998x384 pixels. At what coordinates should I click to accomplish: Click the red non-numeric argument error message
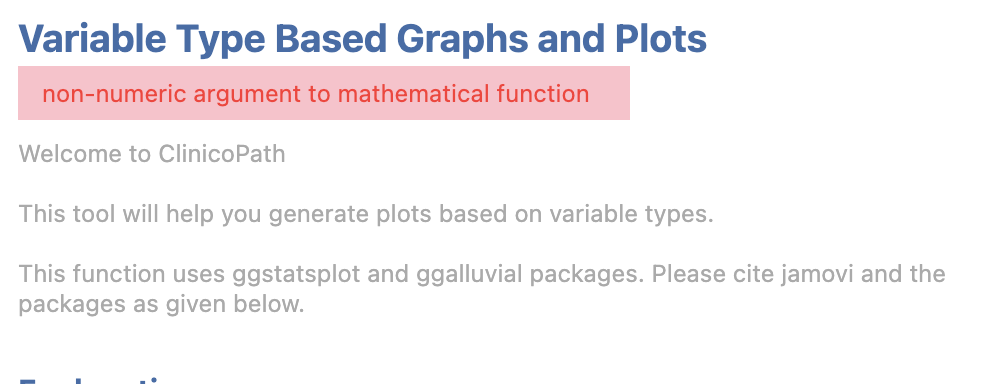pyautogui.click(x=316, y=94)
